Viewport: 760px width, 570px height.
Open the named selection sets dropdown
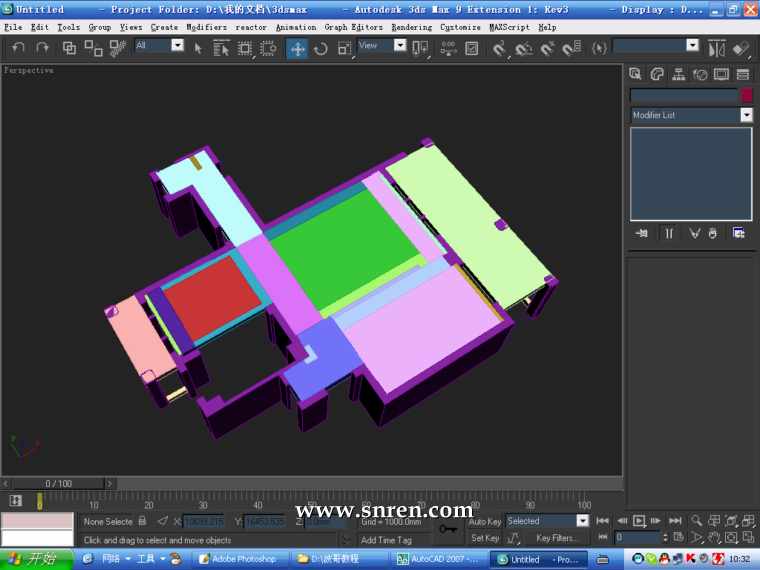coord(693,46)
